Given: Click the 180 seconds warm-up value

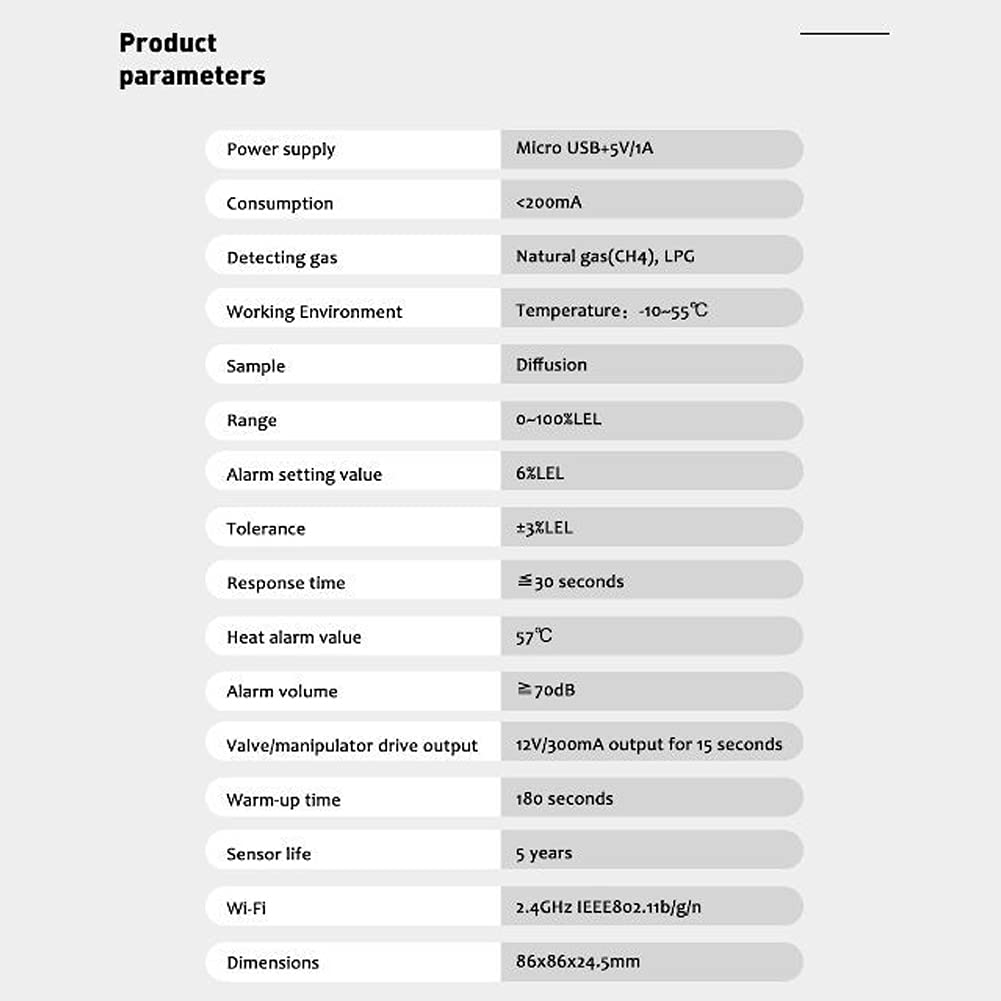Looking at the screenshot, I should click(x=565, y=798).
